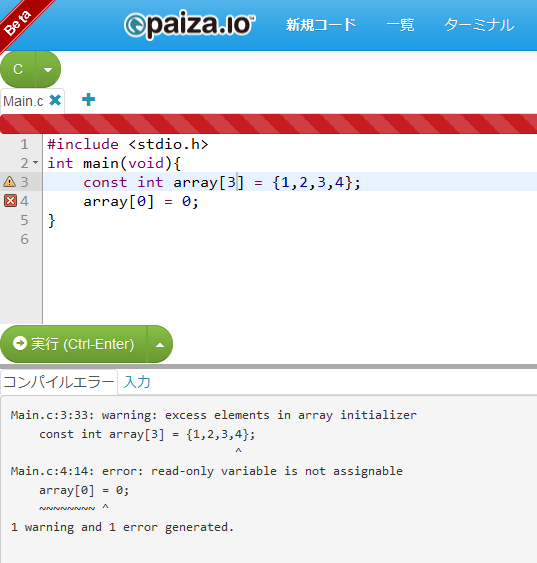Switch to the 入力 tab
This screenshot has height=563, width=537.
(x=137, y=382)
